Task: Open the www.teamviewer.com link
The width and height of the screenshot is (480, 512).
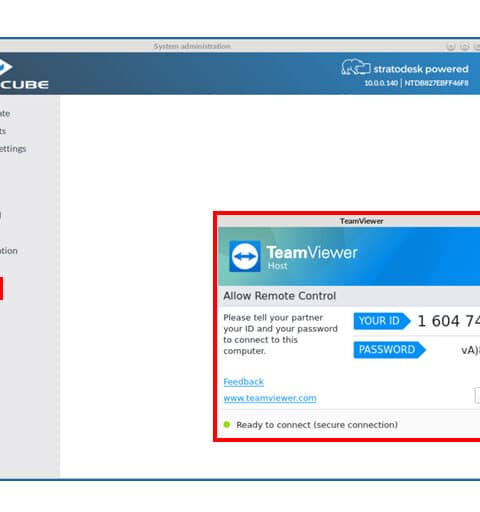Action: [x=270, y=398]
